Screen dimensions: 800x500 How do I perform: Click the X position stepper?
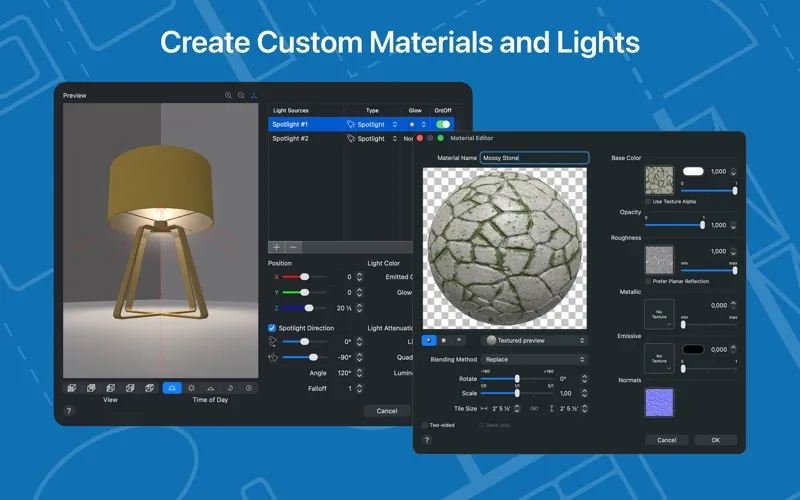coord(359,277)
